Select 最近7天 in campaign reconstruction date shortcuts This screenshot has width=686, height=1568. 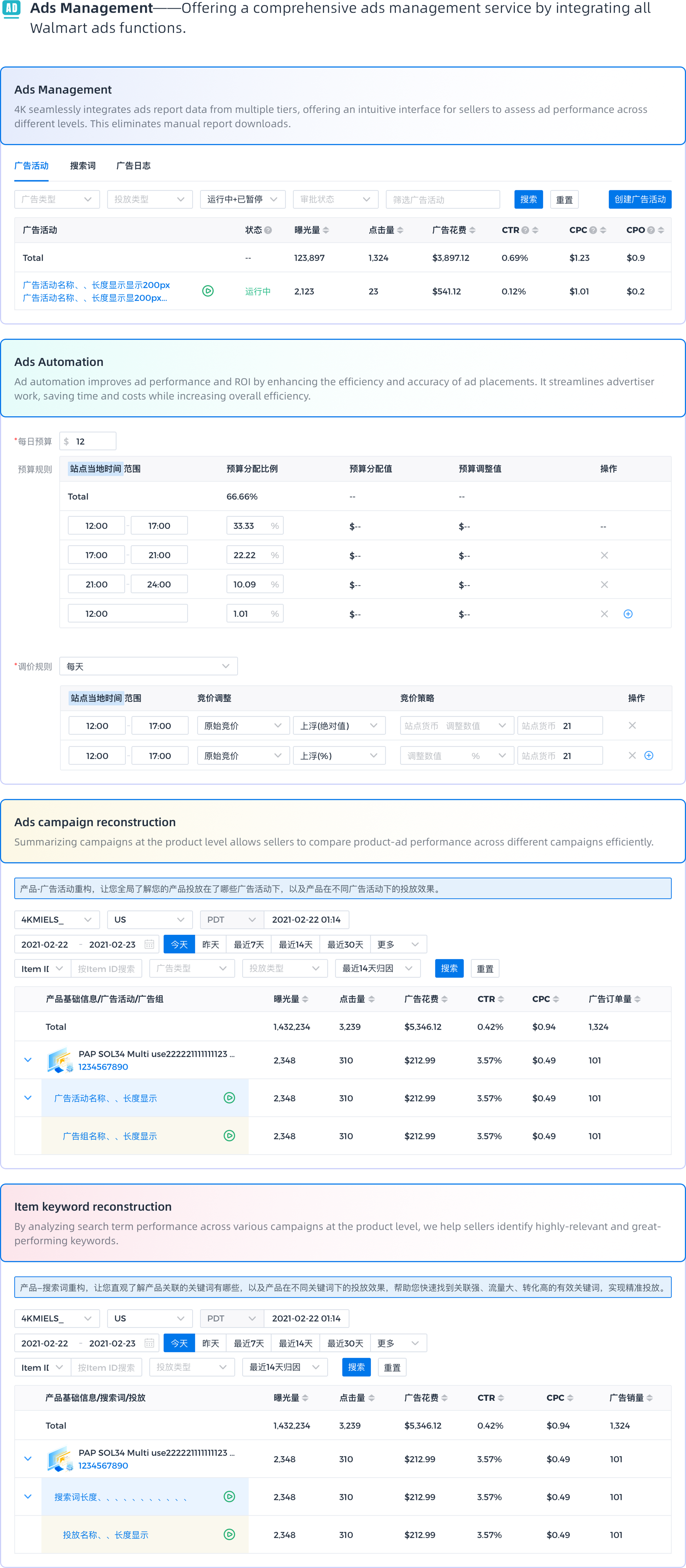pyautogui.click(x=249, y=944)
